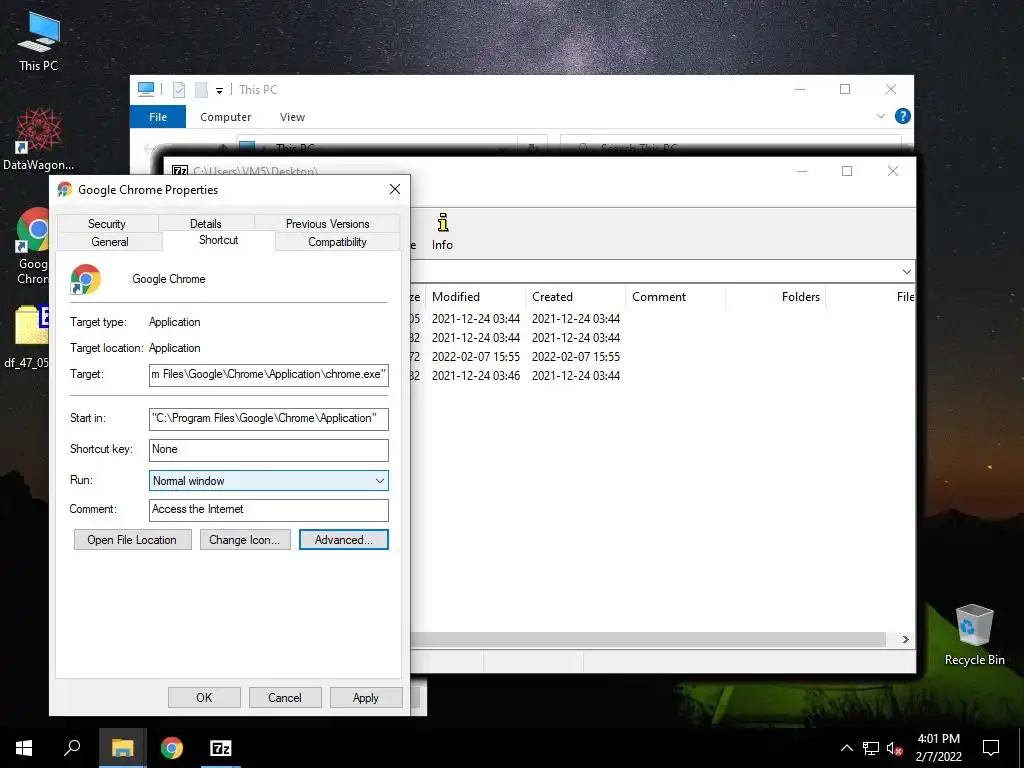This screenshot has height=768, width=1024.
Task: Switch to the Details tab
Action: coord(206,223)
